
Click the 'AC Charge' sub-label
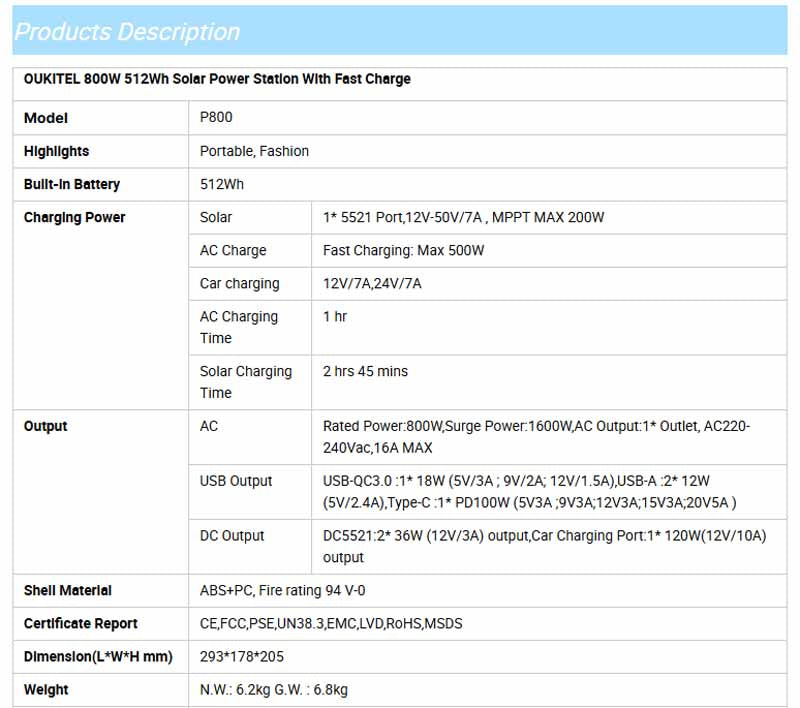coord(233,250)
